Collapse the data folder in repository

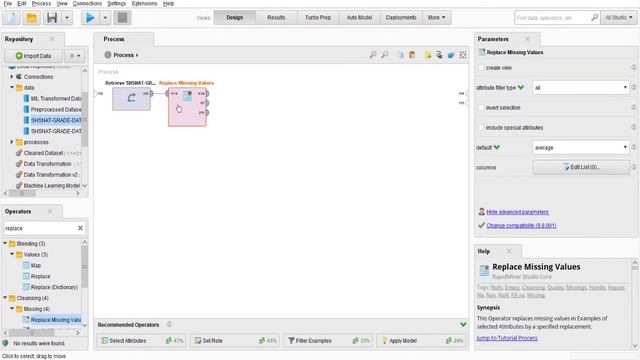click(12, 87)
